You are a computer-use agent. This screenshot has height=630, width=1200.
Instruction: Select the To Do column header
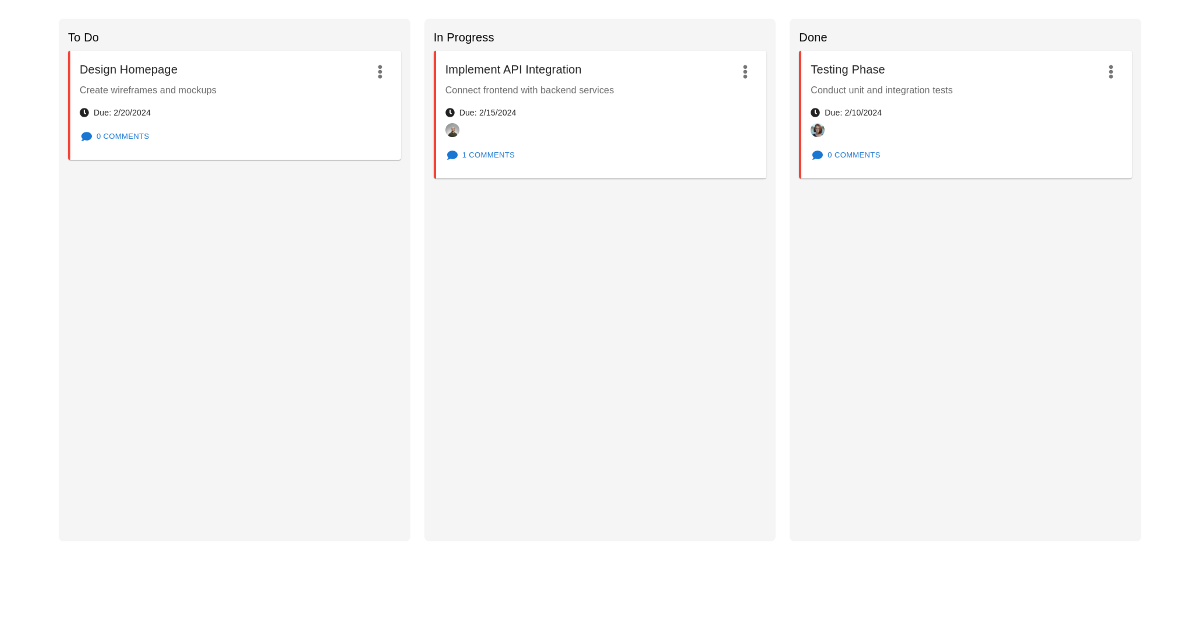point(84,37)
